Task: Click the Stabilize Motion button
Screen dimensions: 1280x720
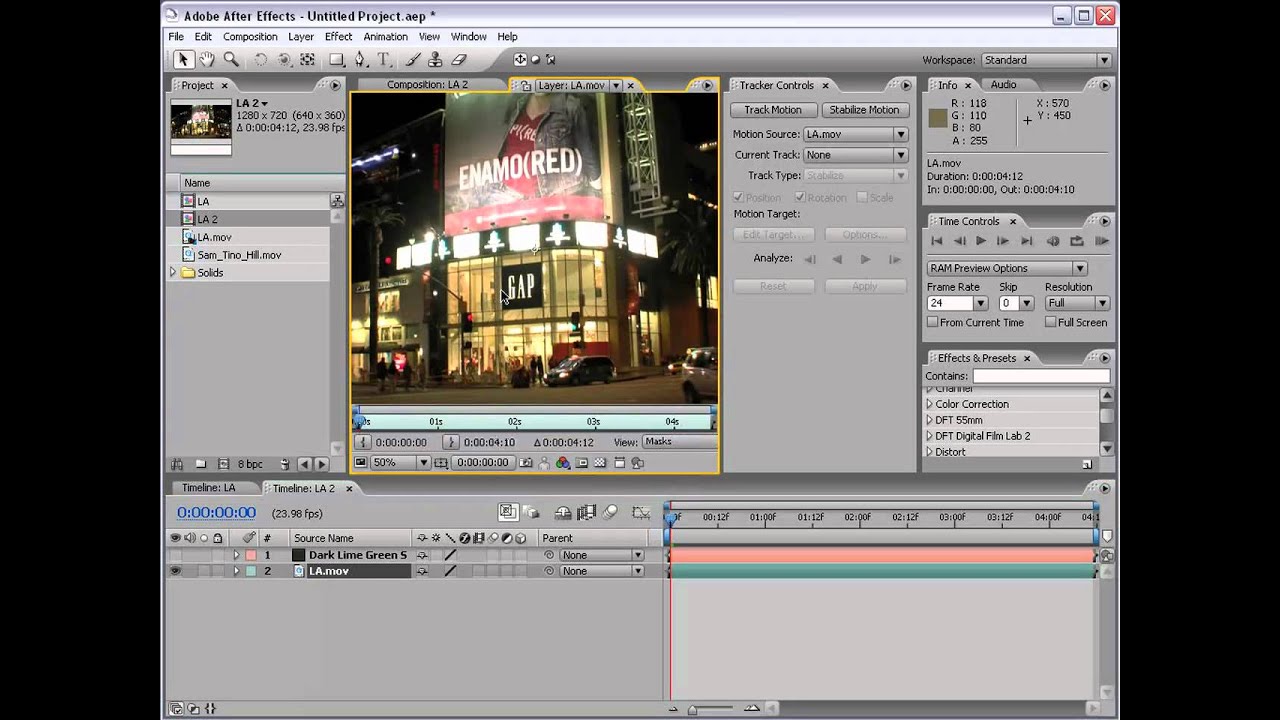Action: coord(864,110)
